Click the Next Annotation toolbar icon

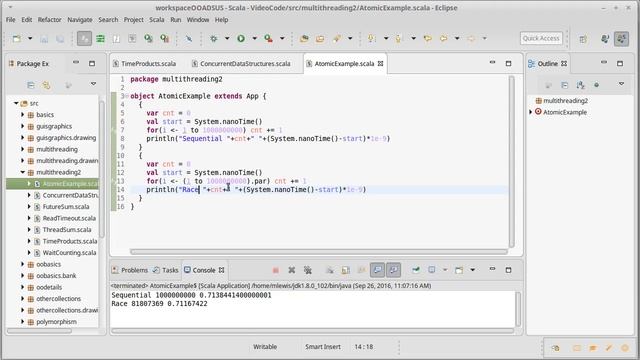[x=371, y=38]
